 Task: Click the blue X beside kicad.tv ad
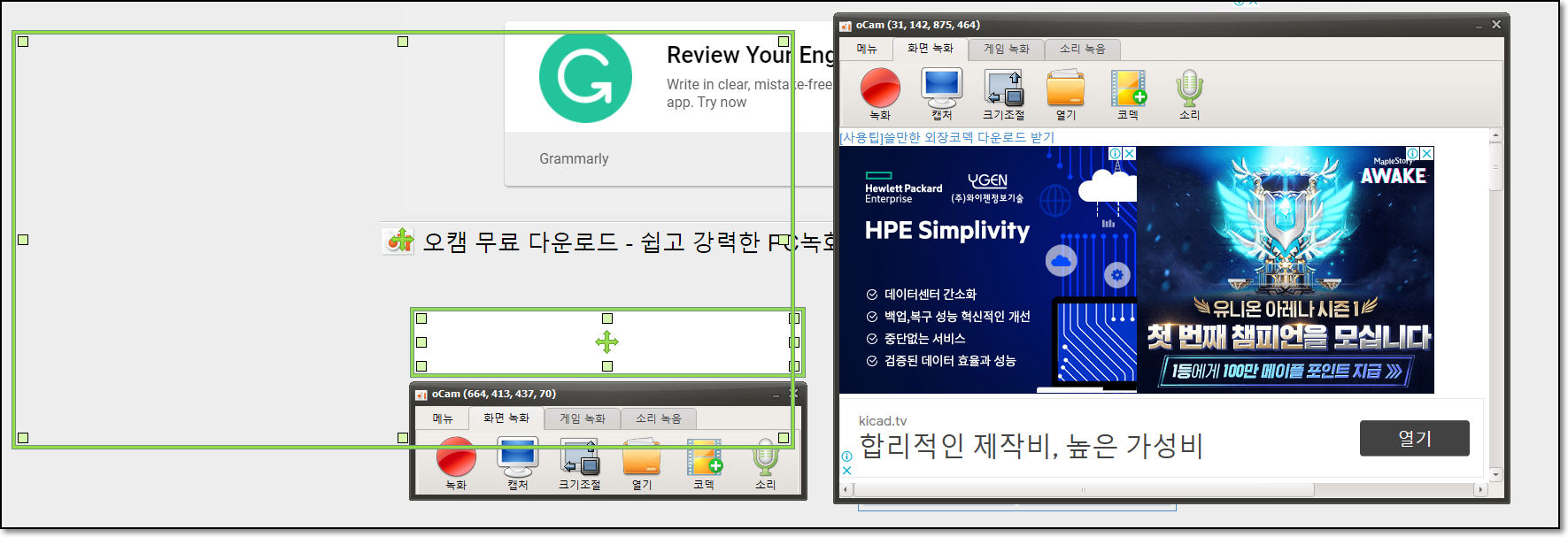click(x=846, y=471)
